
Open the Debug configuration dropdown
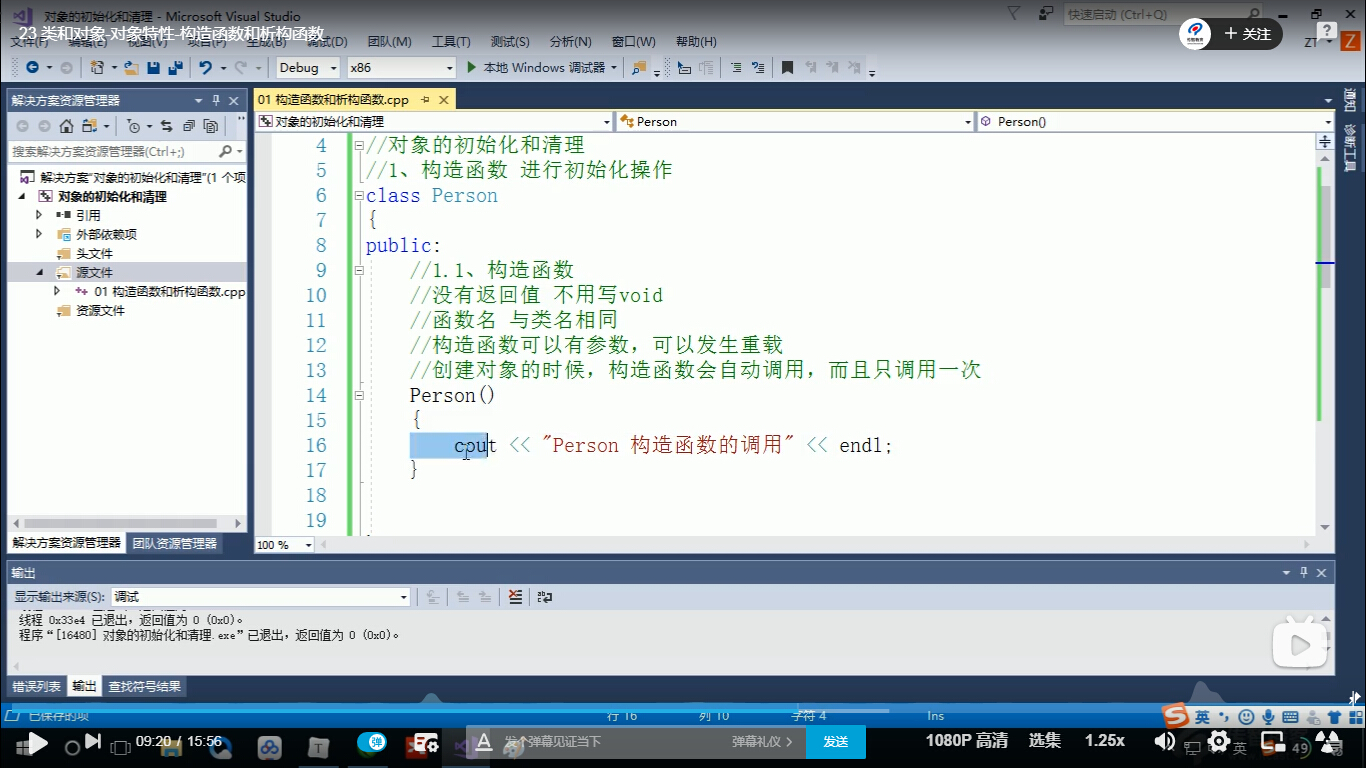[312, 68]
